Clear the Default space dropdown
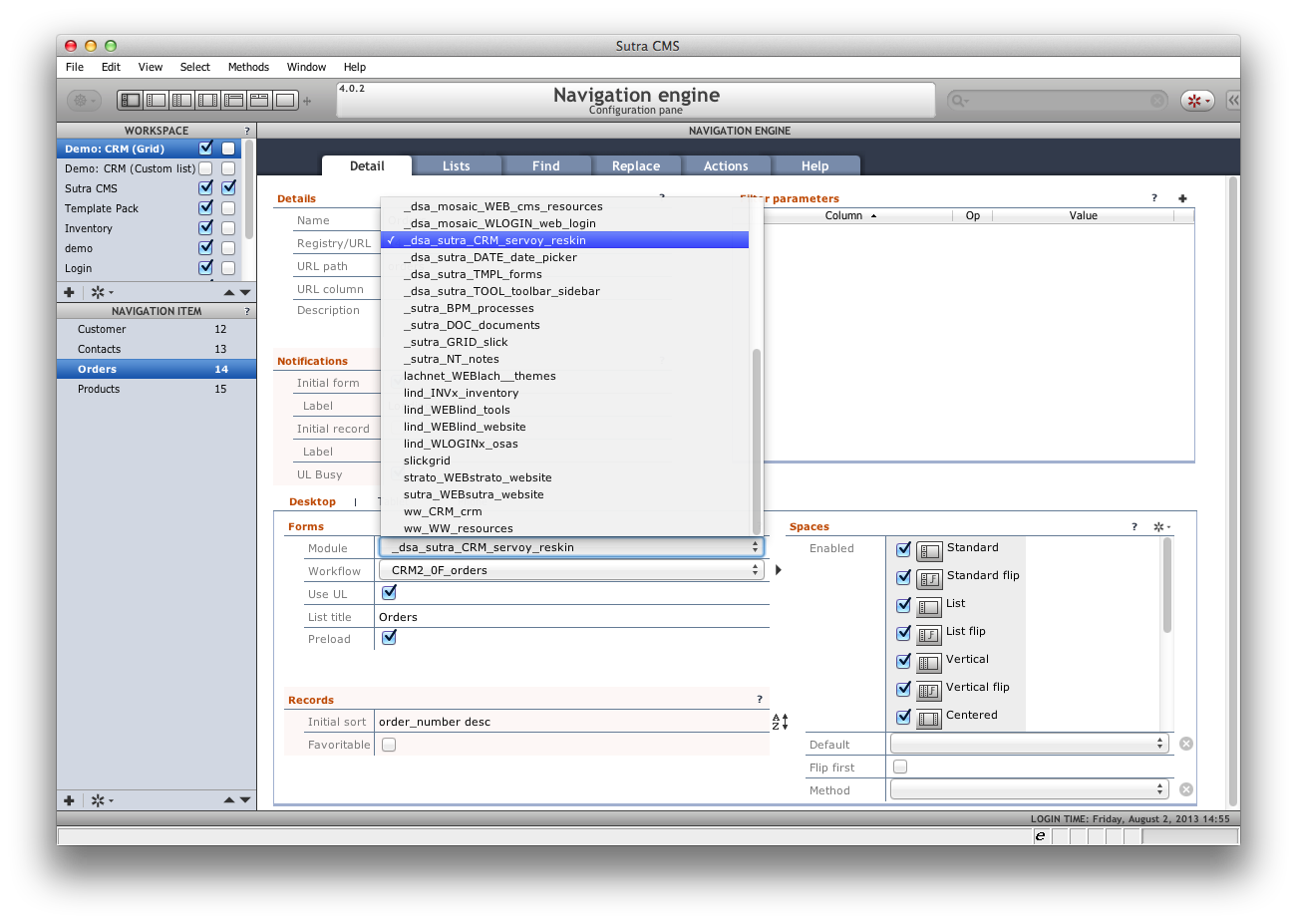Screen dimensions: 1297x924 pos(1186,744)
